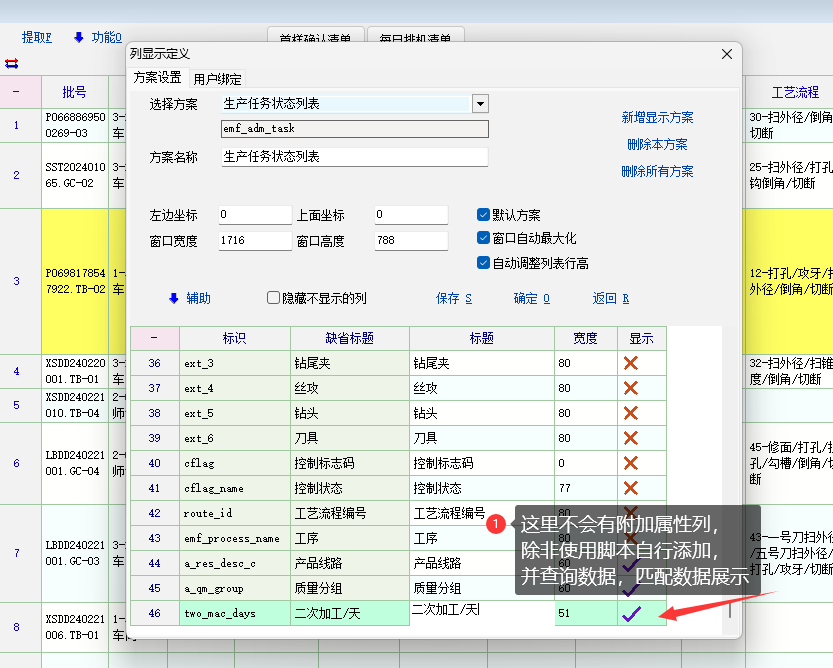Open the 选择方案 dropdown arrow
This screenshot has width=833, height=668.
pyautogui.click(x=480, y=104)
